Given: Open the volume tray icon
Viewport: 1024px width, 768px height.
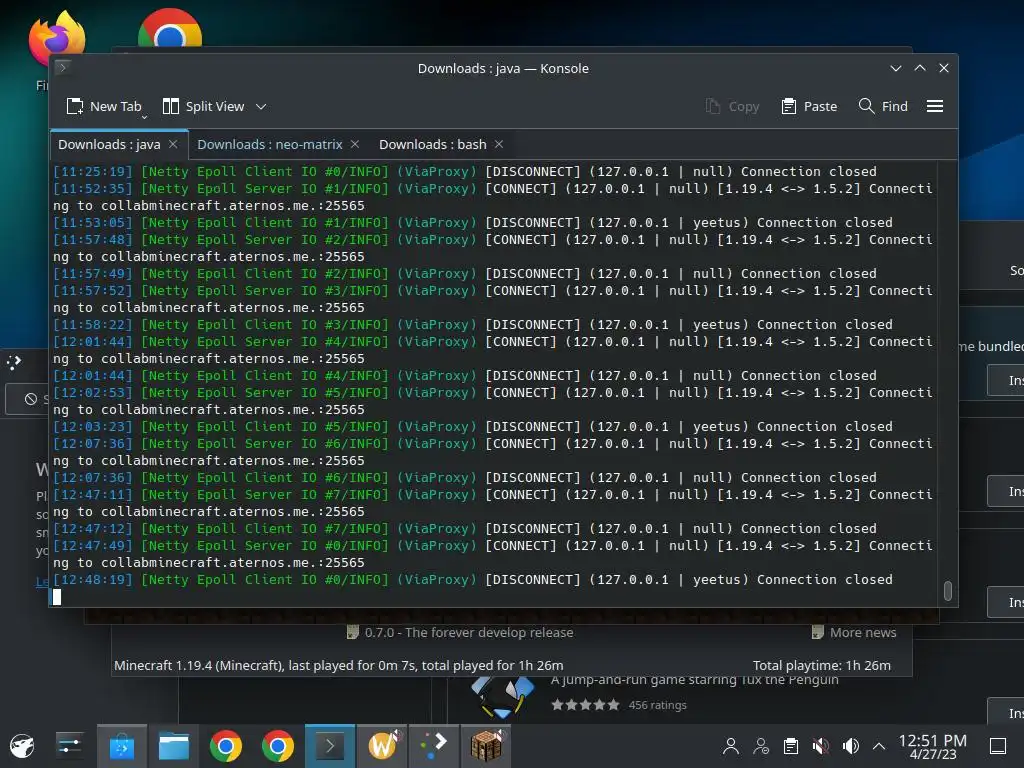Looking at the screenshot, I should coord(850,746).
